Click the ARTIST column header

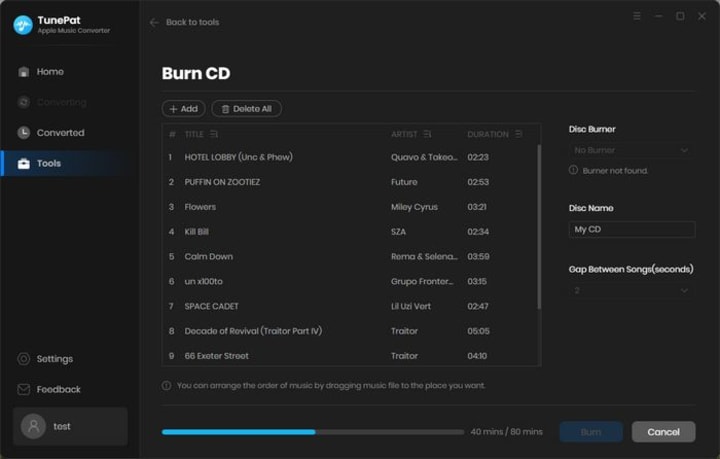(x=404, y=134)
